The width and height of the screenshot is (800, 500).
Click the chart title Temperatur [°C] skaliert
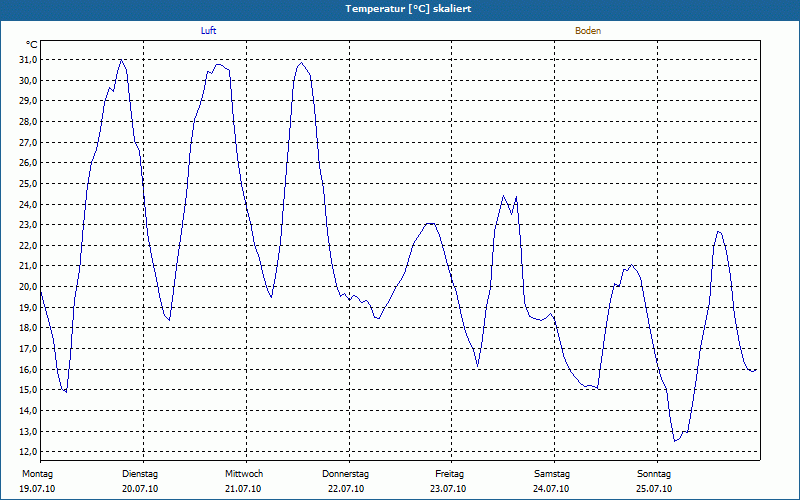coord(408,9)
